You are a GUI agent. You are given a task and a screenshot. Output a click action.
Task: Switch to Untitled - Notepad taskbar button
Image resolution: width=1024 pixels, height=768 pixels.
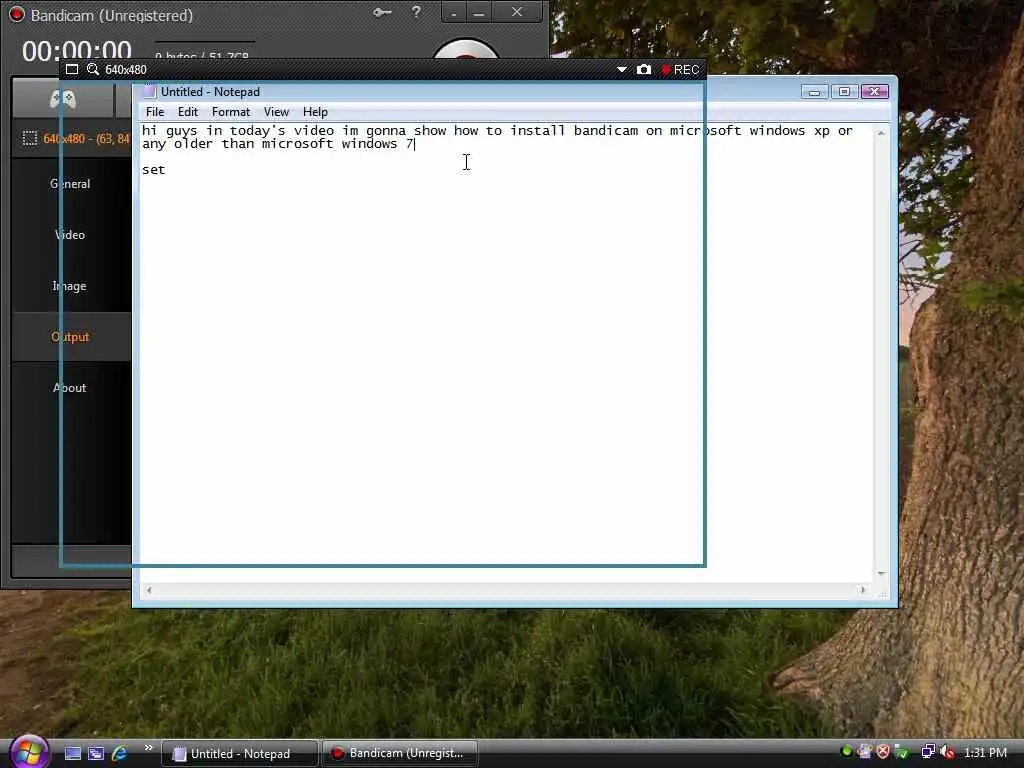240,754
